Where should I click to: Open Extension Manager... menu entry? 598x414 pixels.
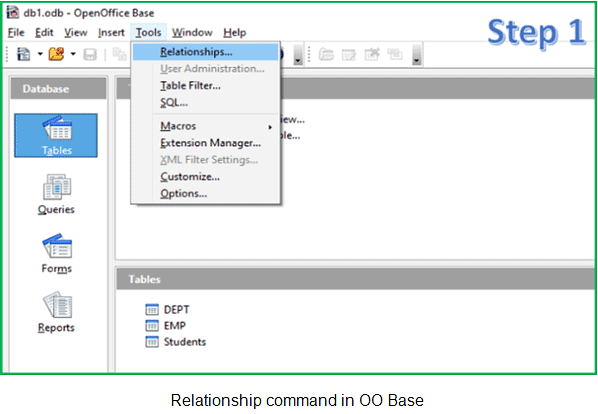(x=206, y=143)
